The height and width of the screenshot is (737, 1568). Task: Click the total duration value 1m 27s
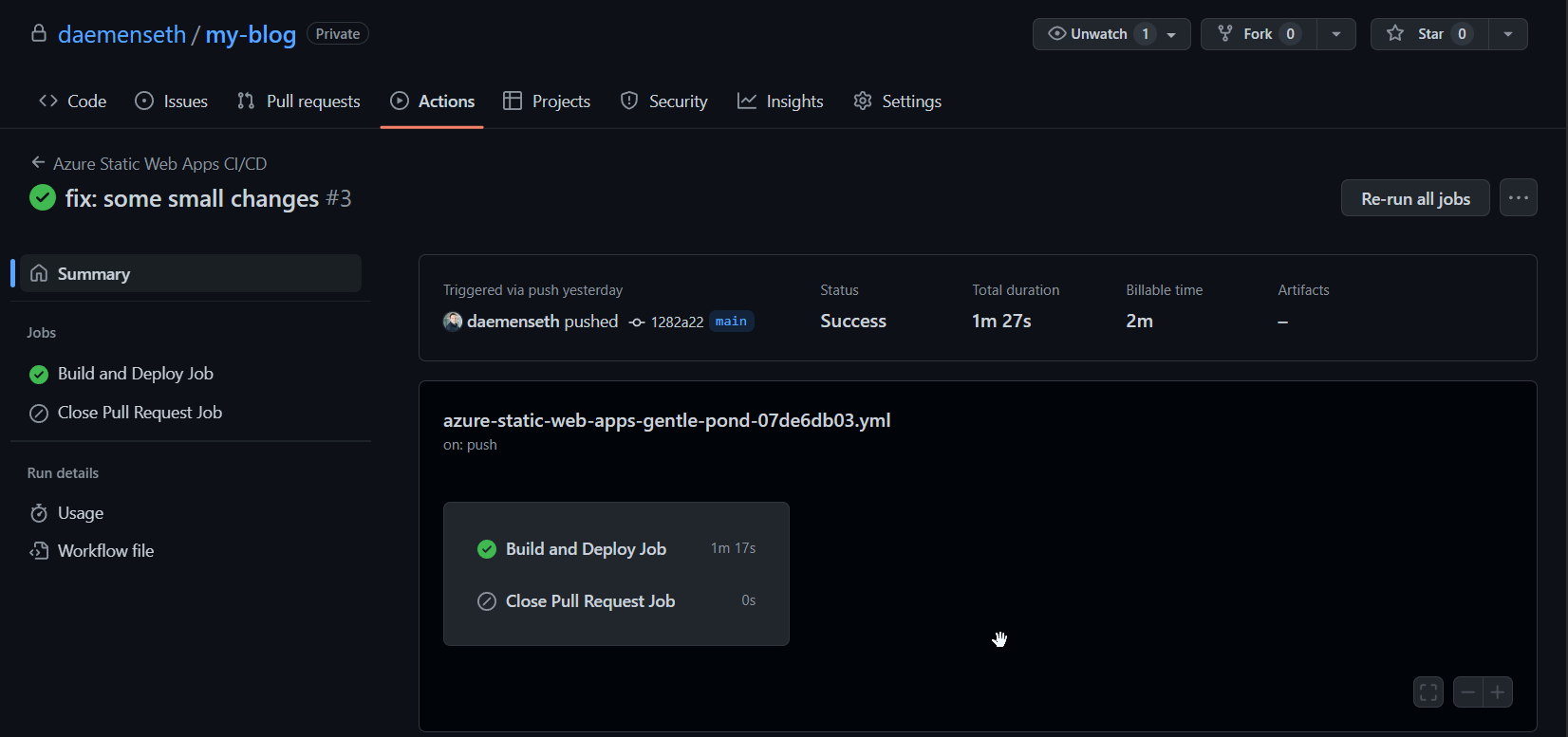point(1001,322)
